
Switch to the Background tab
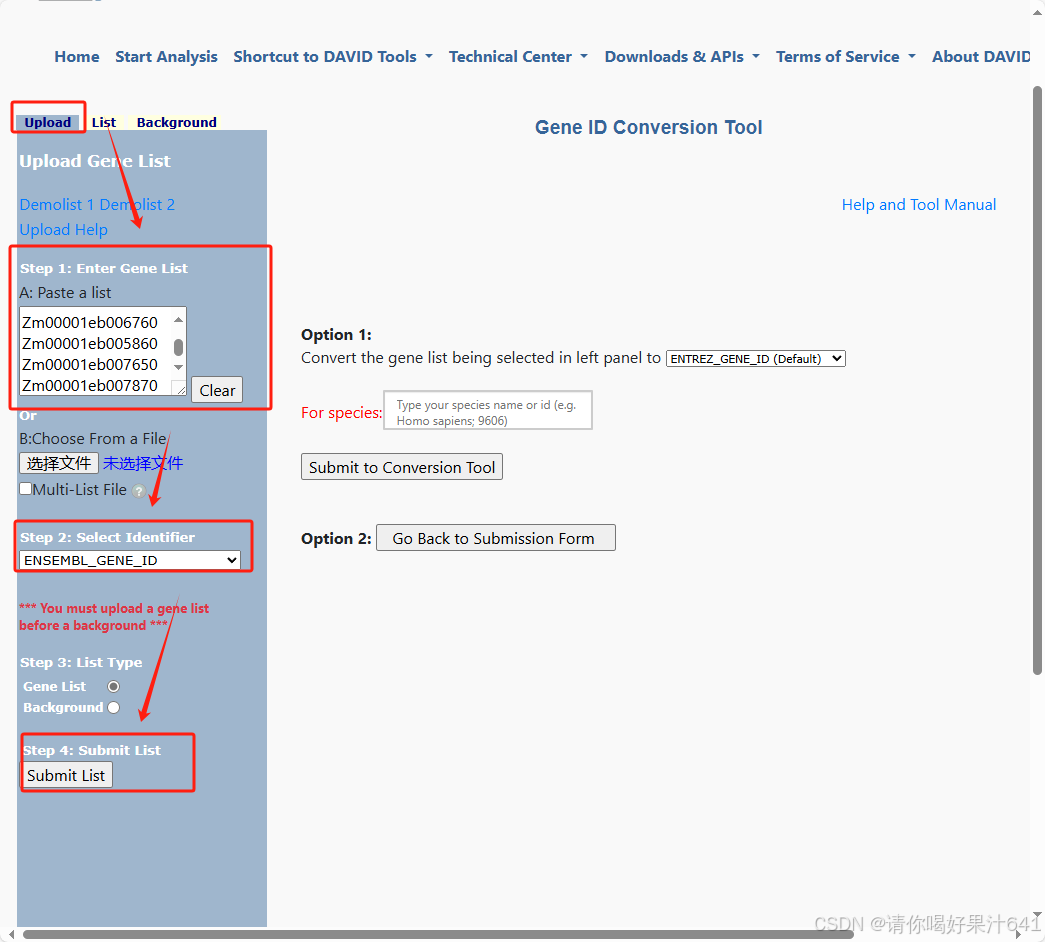177,122
